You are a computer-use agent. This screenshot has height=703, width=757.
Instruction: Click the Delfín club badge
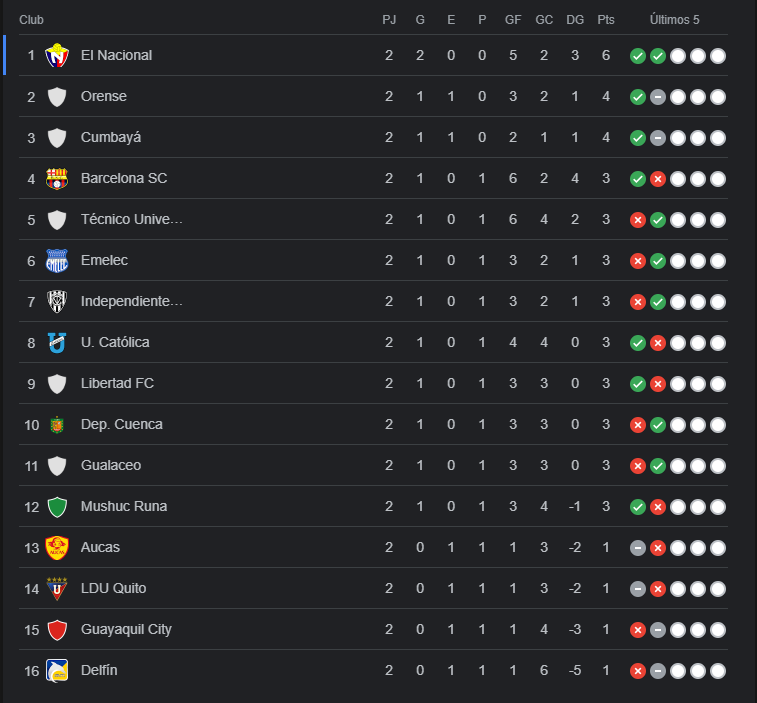tap(57, 671)
